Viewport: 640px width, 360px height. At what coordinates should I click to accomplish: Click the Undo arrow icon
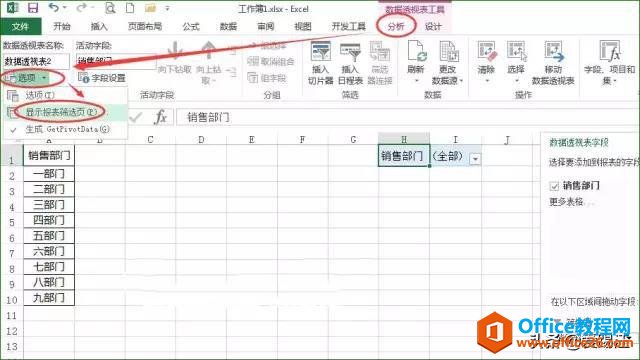coord(54,8)
